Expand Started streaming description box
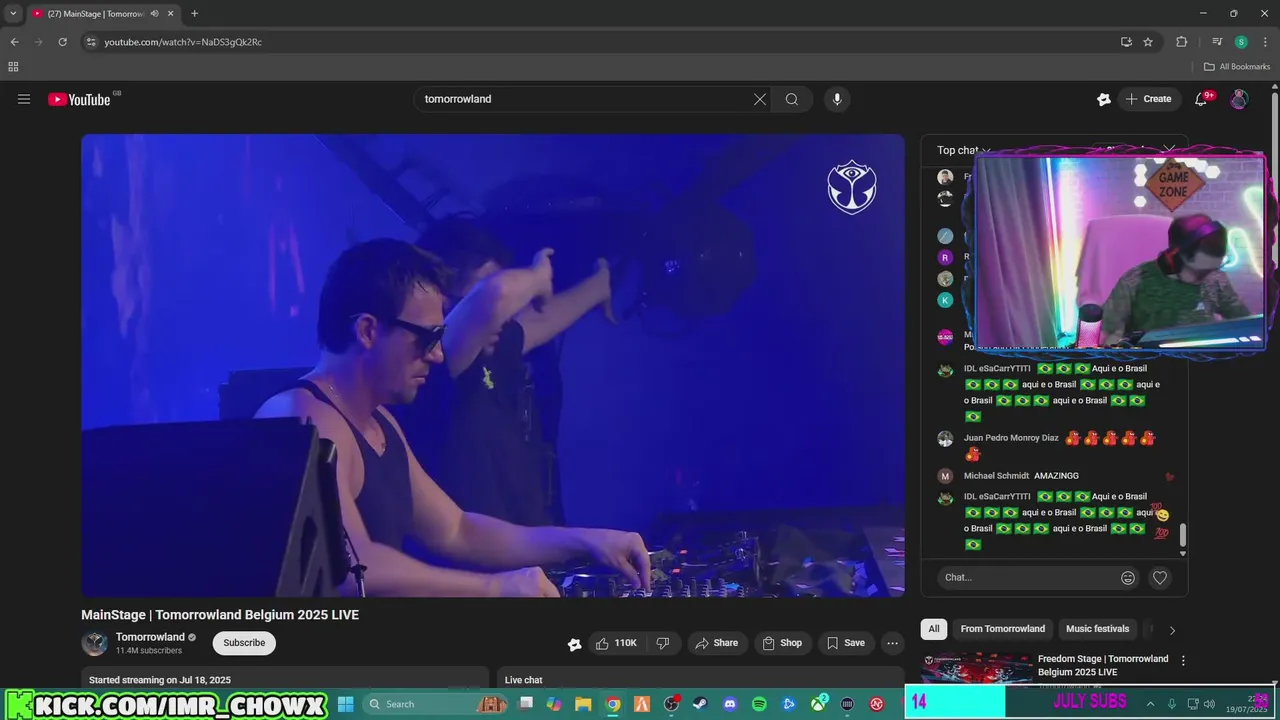Image resolution: width=1280 pixels, height=720 pixels. pyautogui.click(x=285, y=679)
